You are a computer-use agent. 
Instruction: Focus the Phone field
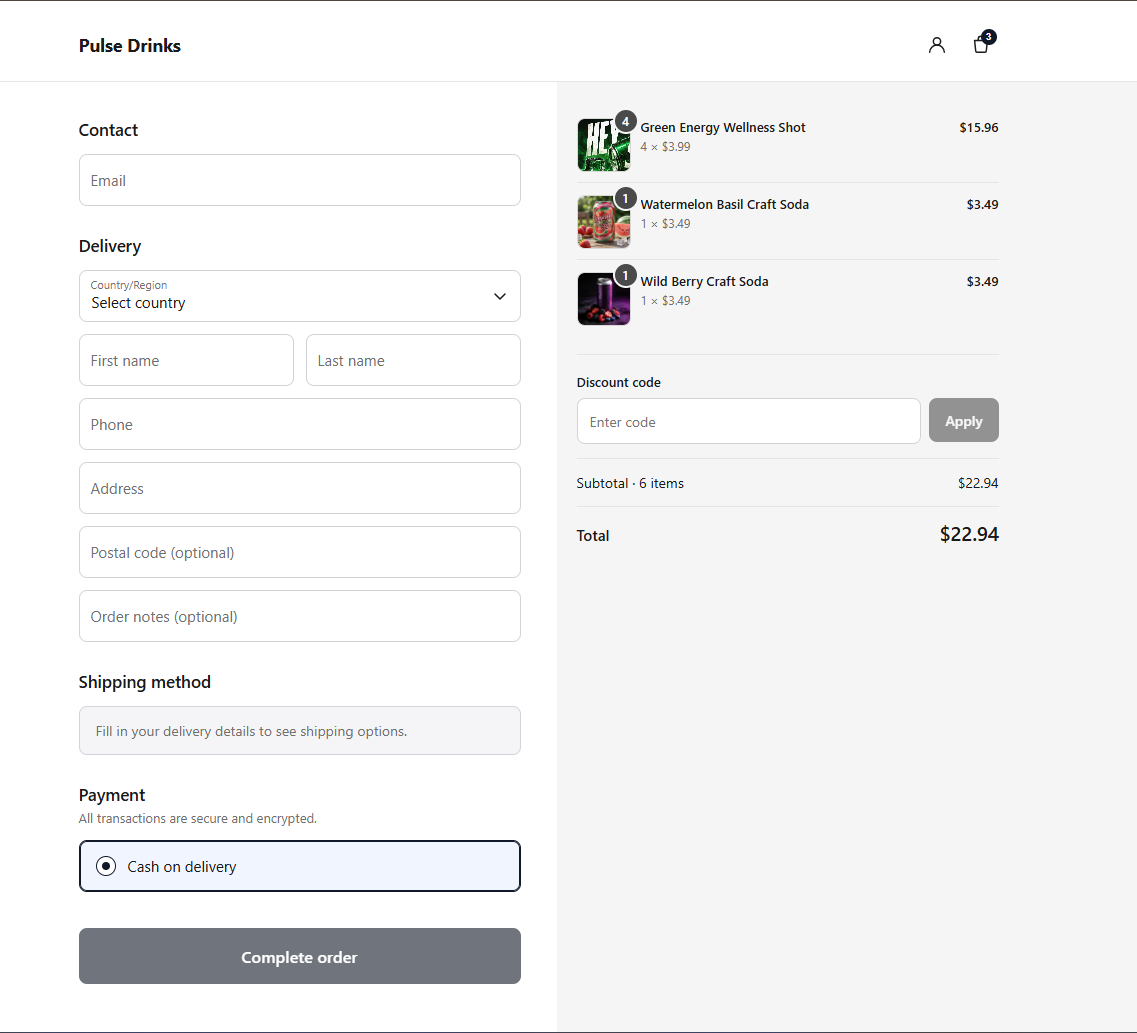(299, 424)
